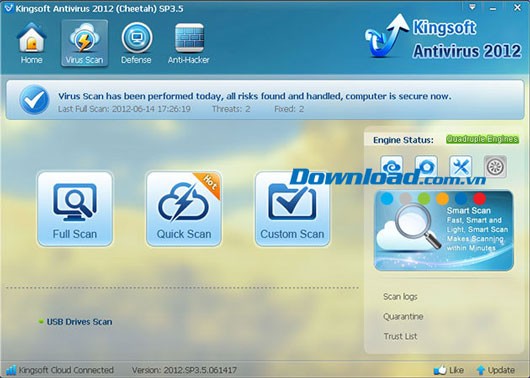Click the Kingsoft Cloud Connected status icon
Image resolution: width=530 pixels, height=378 pixels.
pos(11,370)
